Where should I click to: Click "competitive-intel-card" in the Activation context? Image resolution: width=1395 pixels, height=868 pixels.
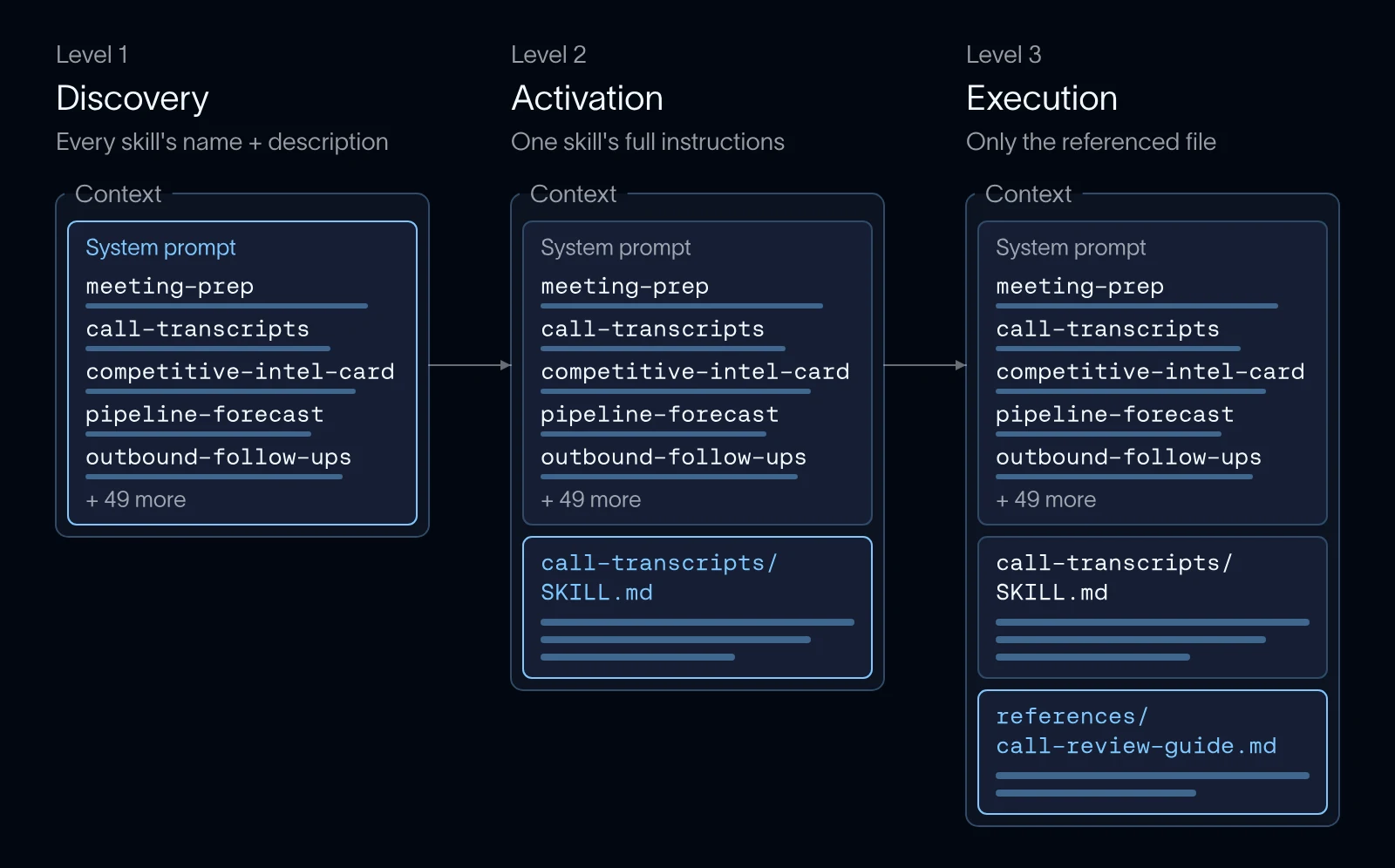tap(695, 371)
